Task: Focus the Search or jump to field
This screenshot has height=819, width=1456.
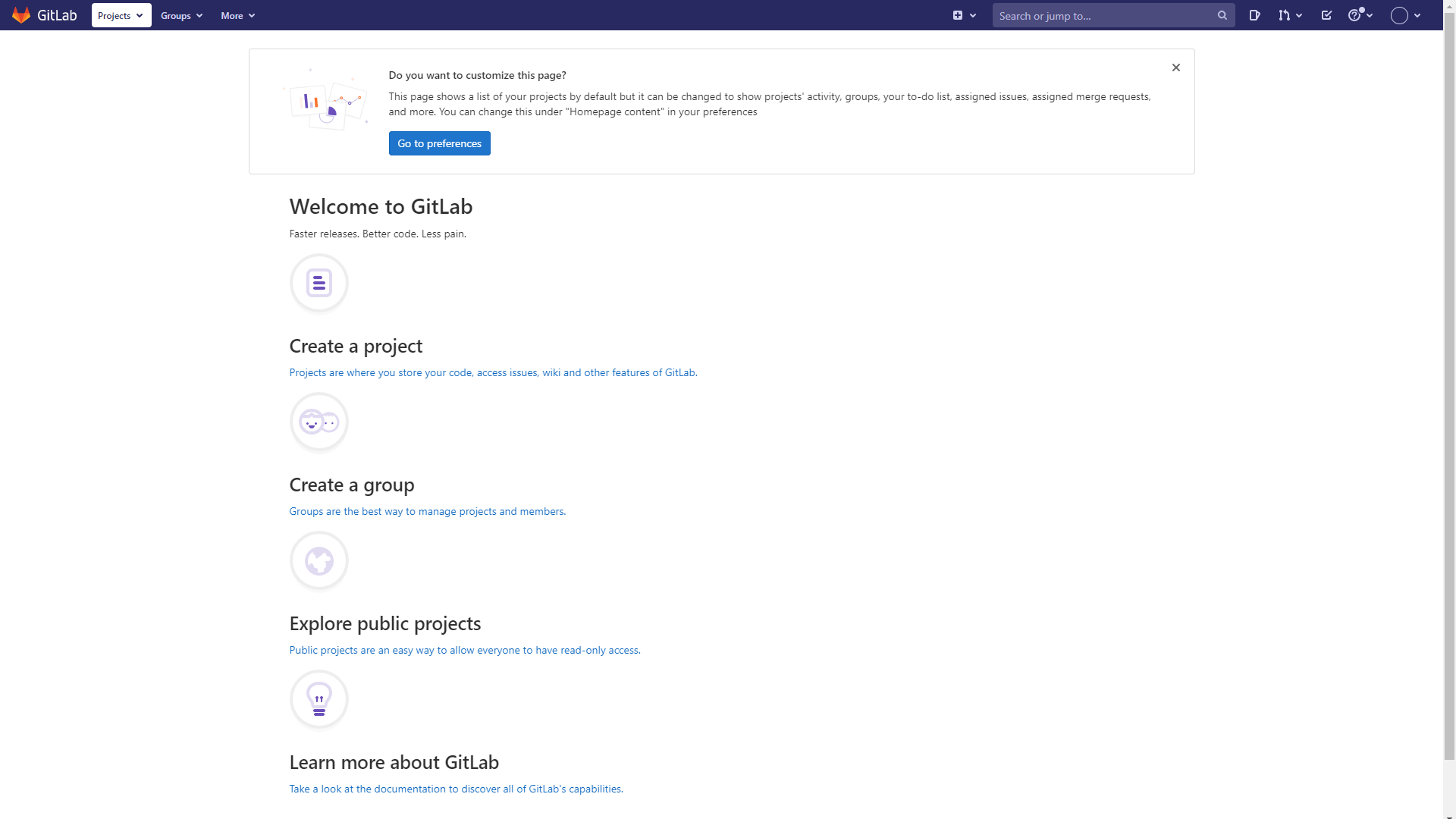Action: [x=1113, y=15]
